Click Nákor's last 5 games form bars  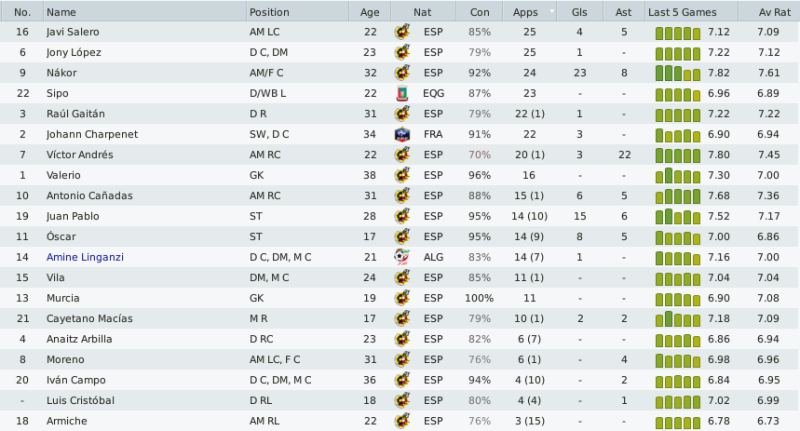point(678,73)
